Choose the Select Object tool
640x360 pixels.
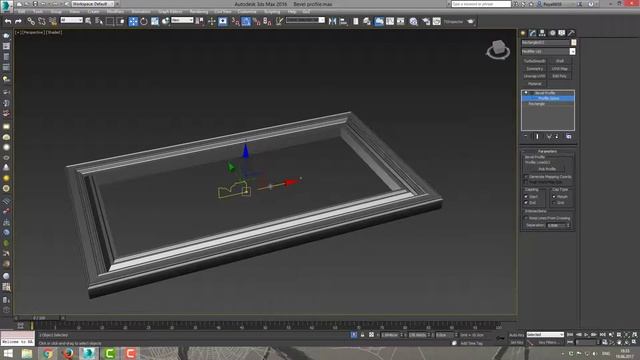pyautogui.click(x=88, y=21)
